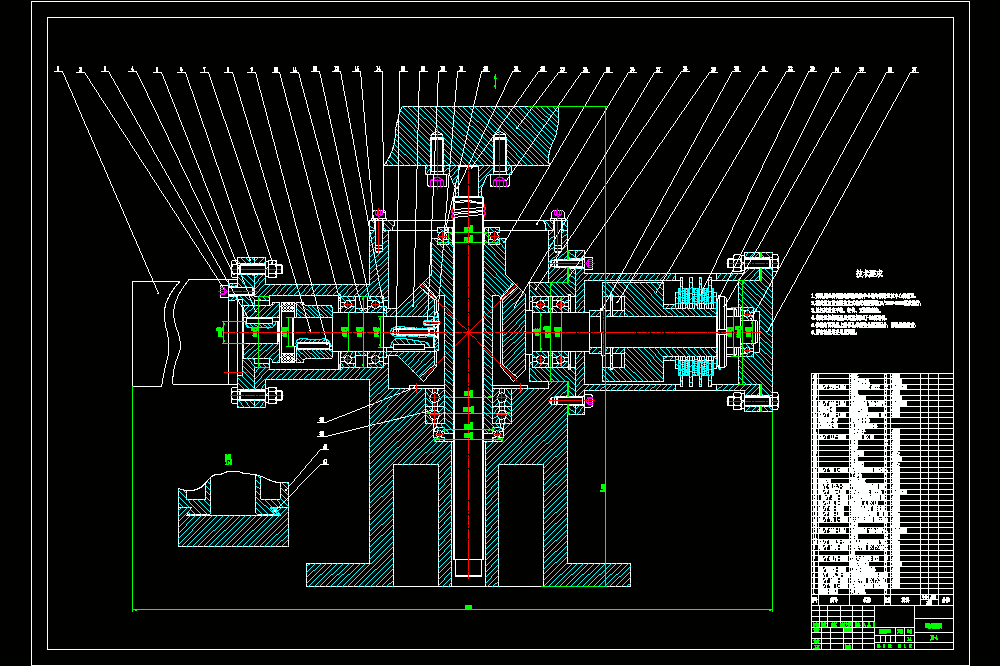Click the green overall width dimension line
Image resolution: width=1000 pixels, height=666 pixels.
pyautogui.click(x=452, y=610)
